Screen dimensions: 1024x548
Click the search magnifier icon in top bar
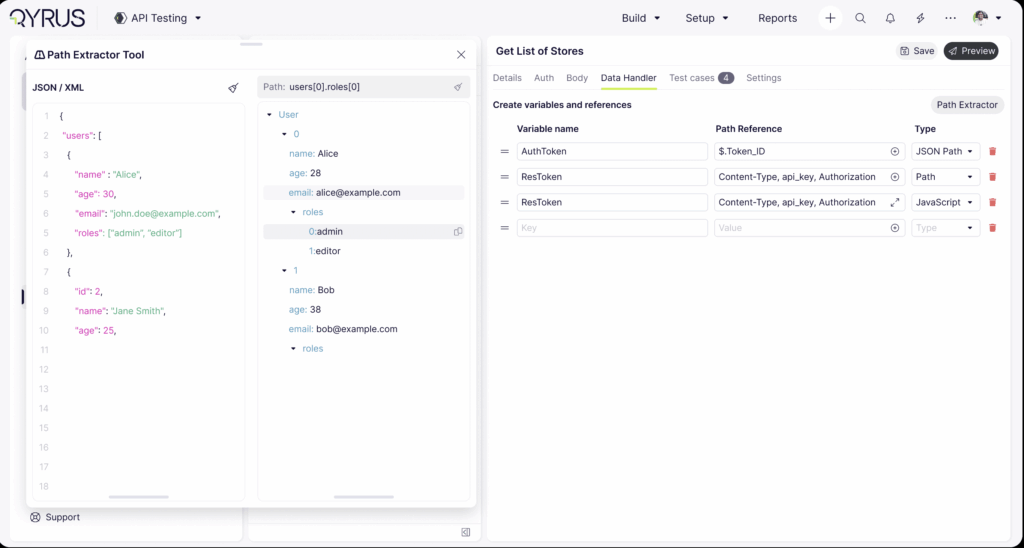(860, 18)
